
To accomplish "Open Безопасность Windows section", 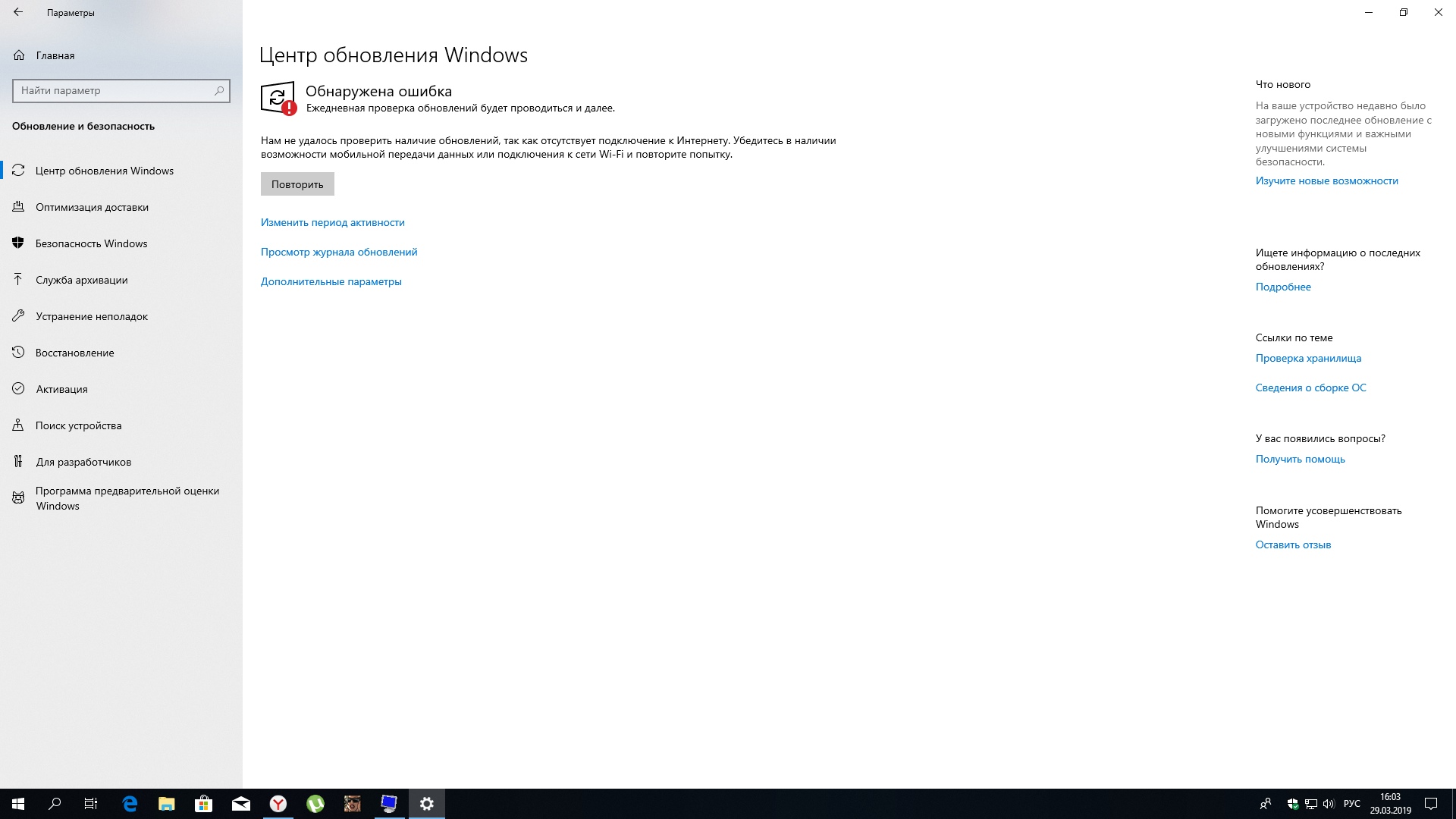I will (x=121, y=243).
